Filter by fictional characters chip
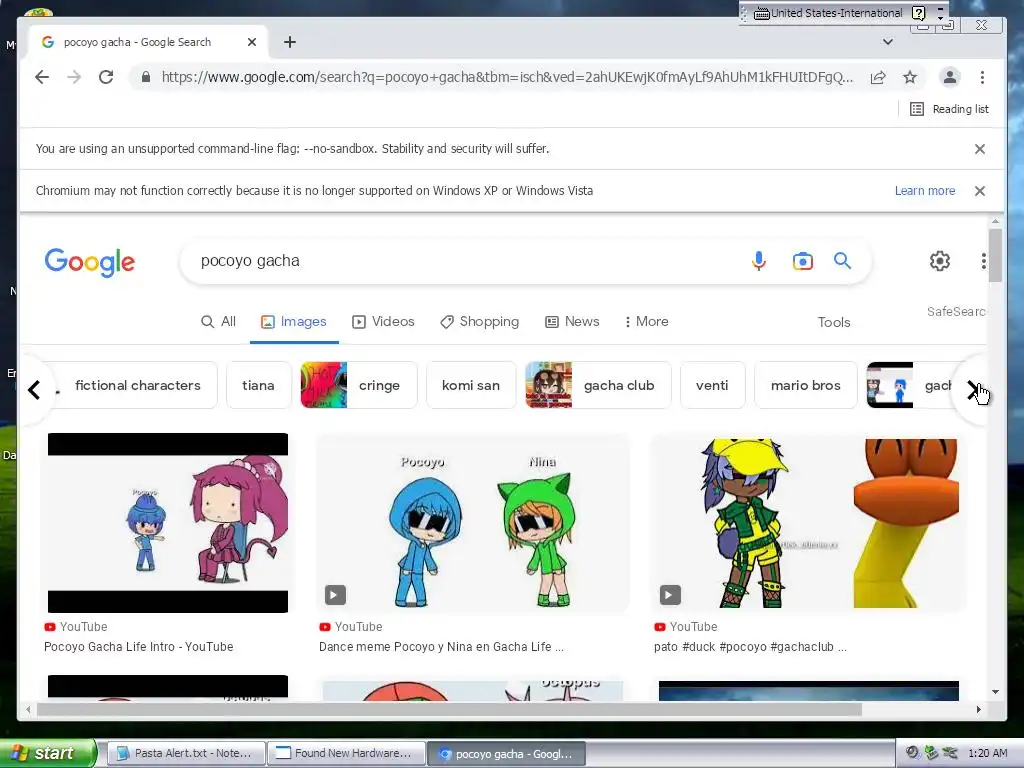 point(136,385)
